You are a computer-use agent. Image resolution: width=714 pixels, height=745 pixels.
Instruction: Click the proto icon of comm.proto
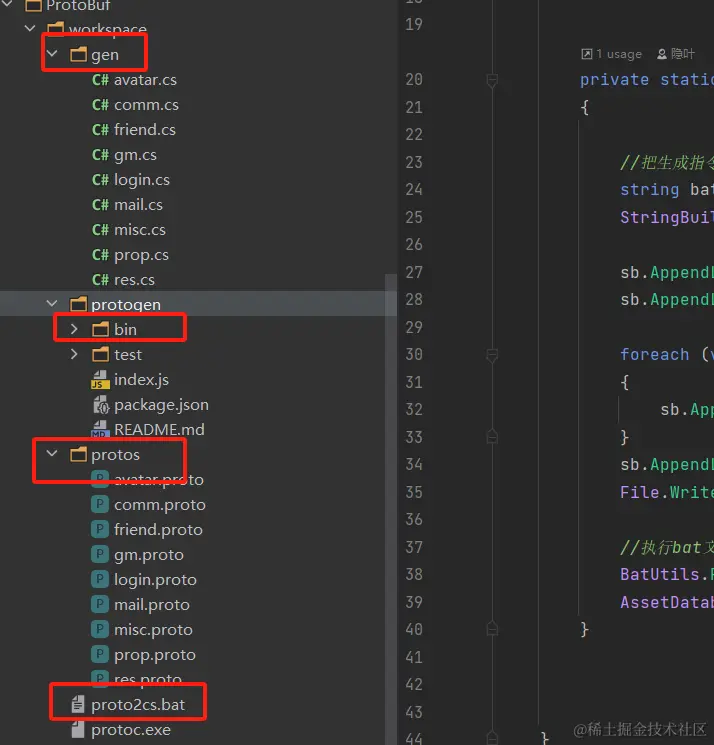pyautogui.click(x=100, y=504)
